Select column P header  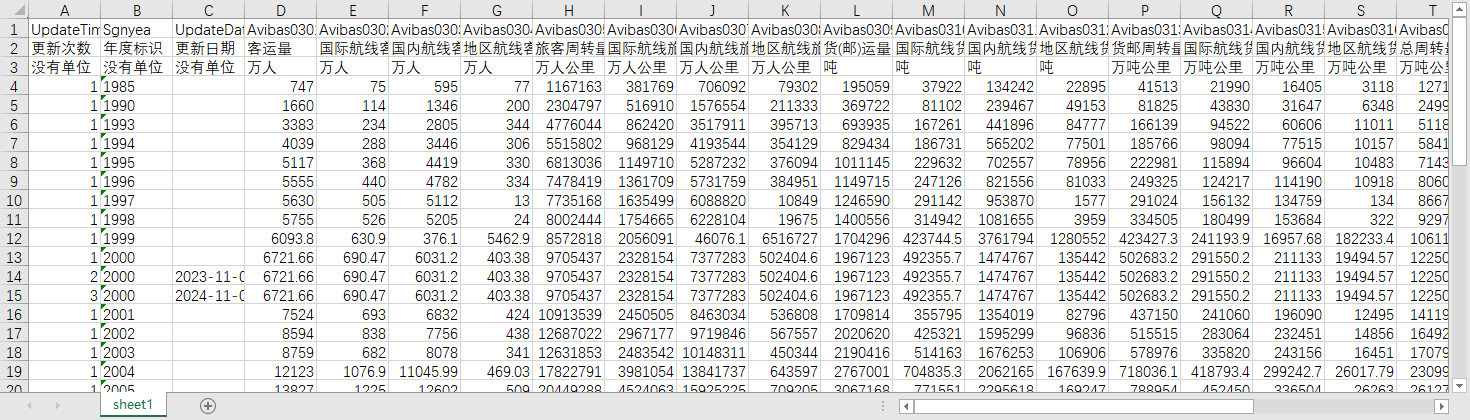click(1145, 9)
